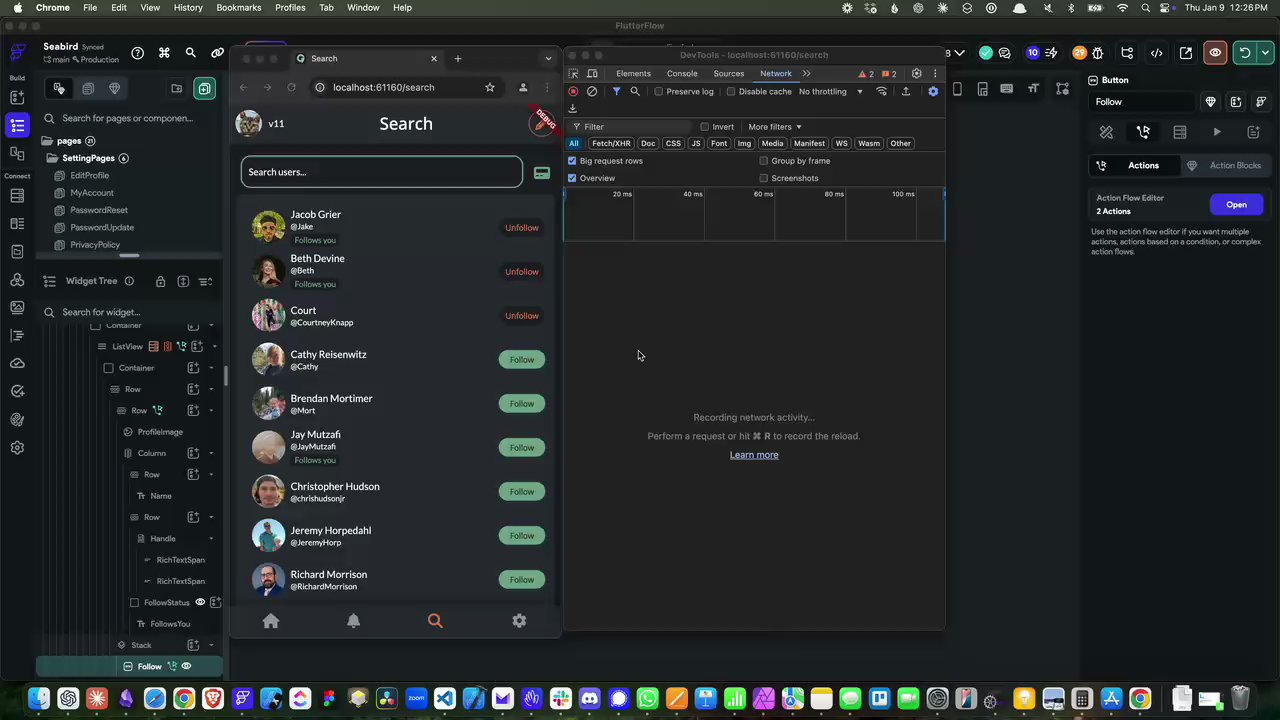This screenshot has width=1280, height=720.
Task: Stop recording network log red button
Action: coord(573,91)
